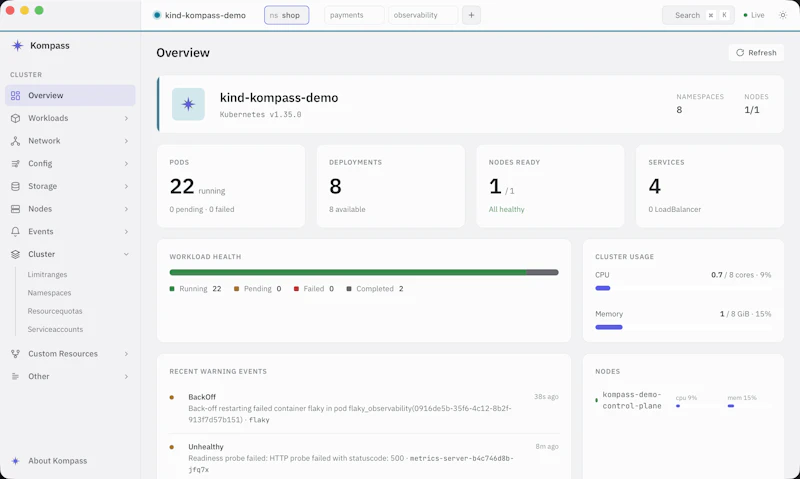
Task: Open the Deployments summary card
Action: (x=391, y=186)
